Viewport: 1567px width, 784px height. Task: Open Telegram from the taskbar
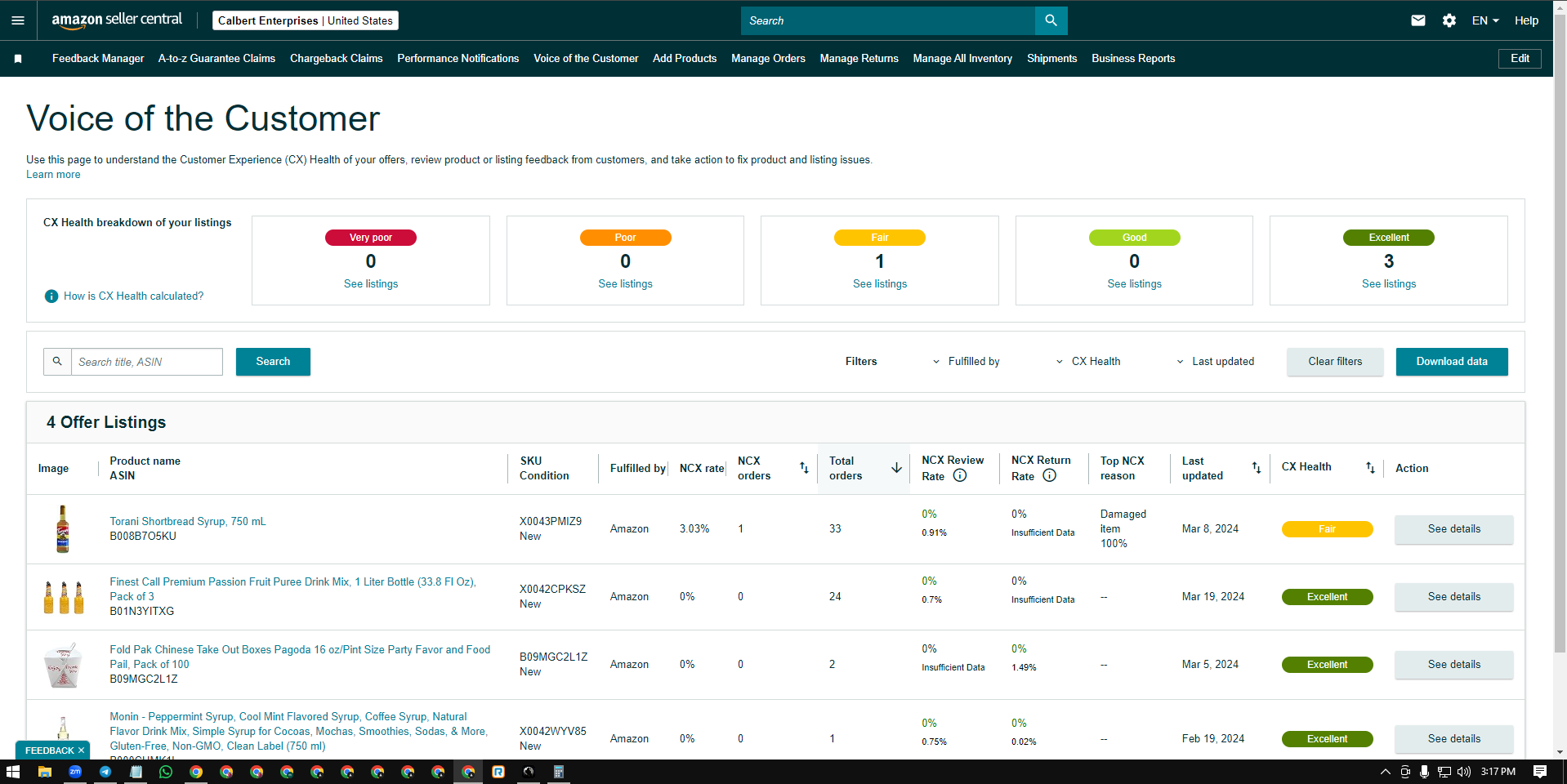tap(105, 772)
